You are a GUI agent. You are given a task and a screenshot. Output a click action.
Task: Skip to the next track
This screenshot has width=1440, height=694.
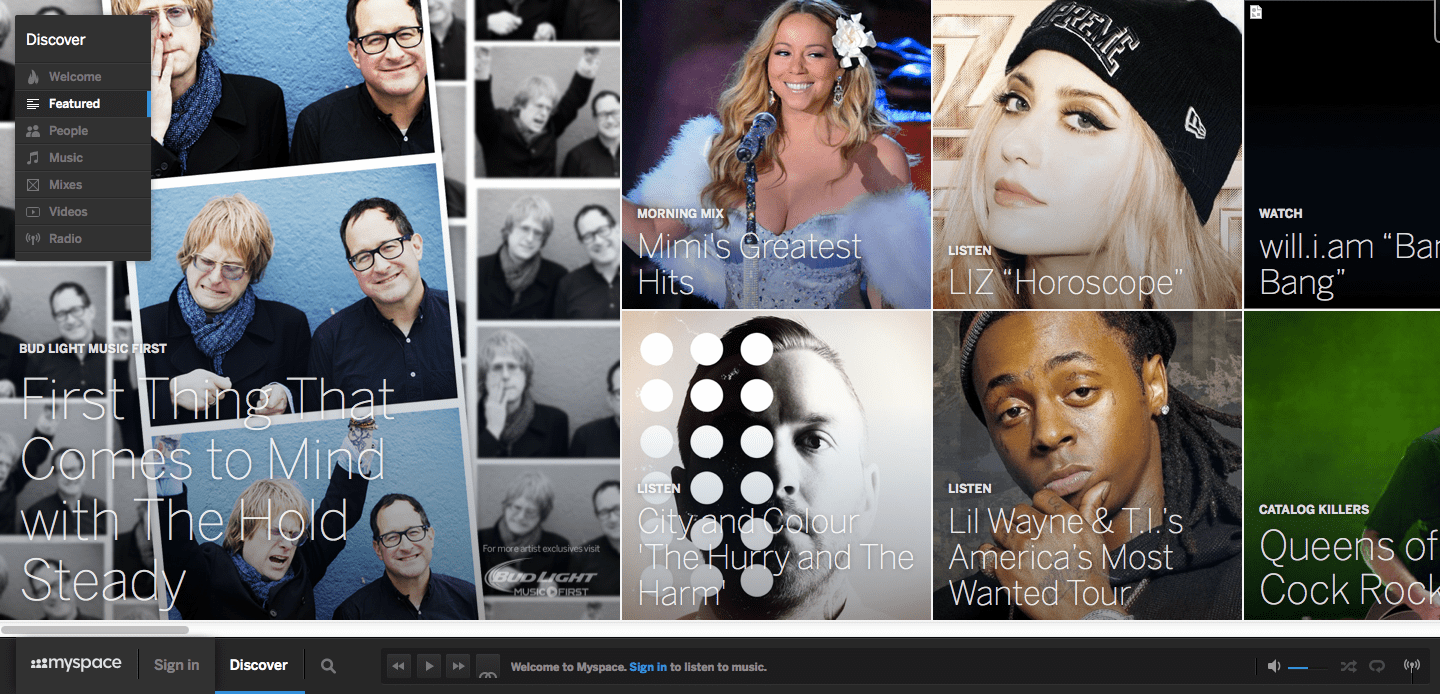pos(458,665)
